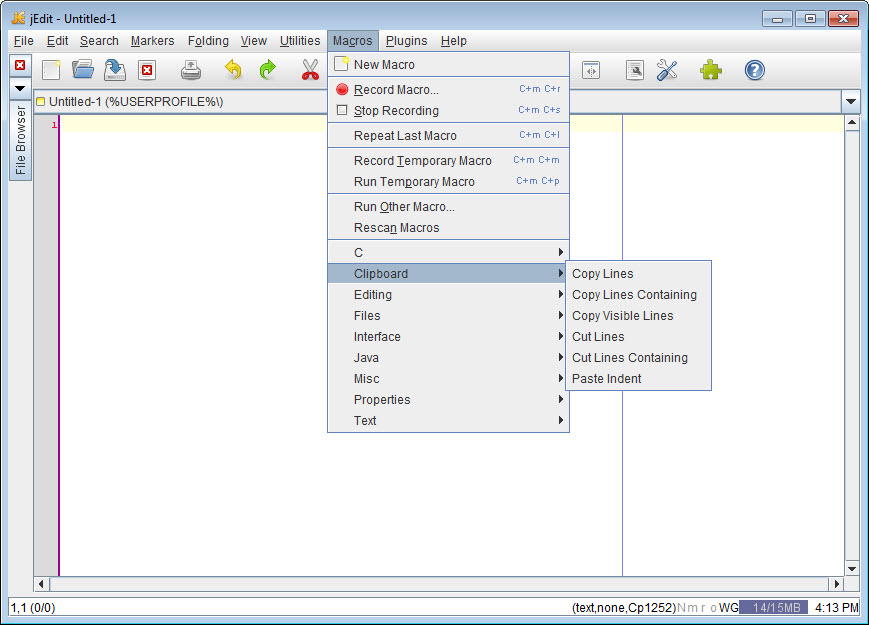Viewport: 869px width, 625px height.
Task: Open the buffer switcher dropdown arrow
Action: (851, 101)
